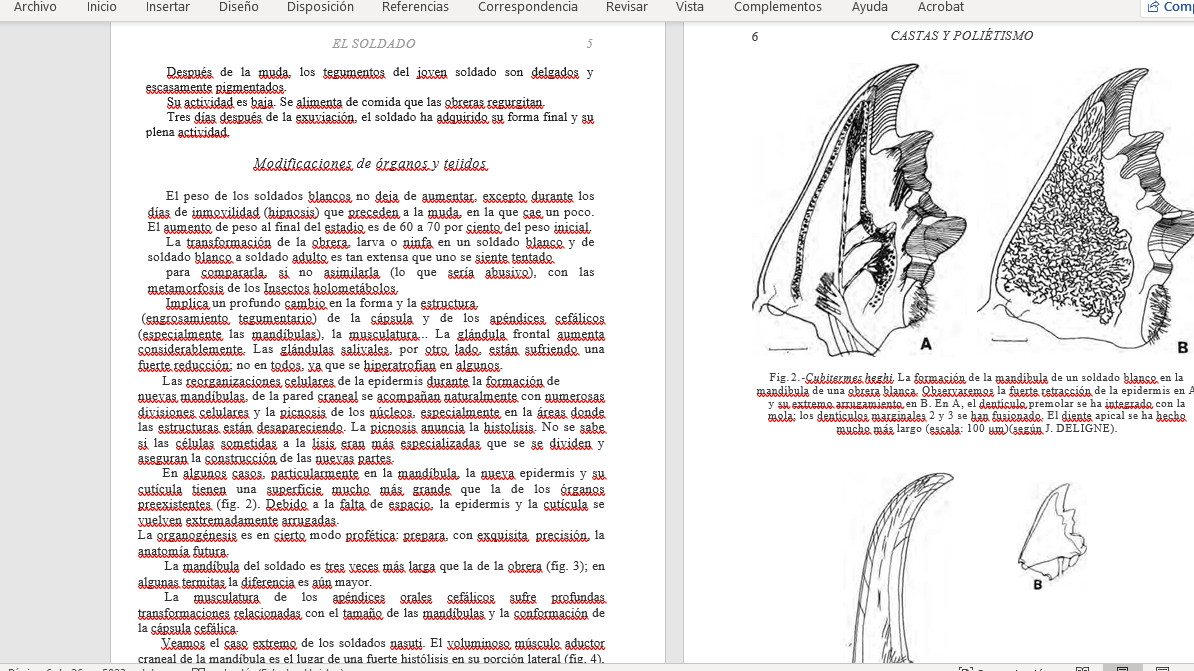The image size is (1194, 671).
Task: Click the 'CASTAS Y POLIÉTISMO' page header
Action: 961,36
